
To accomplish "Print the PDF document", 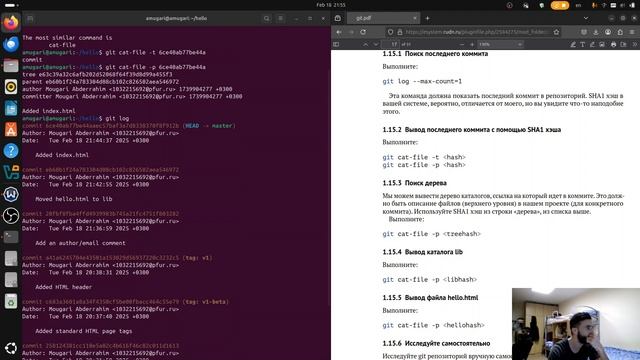I will (x=613, y=44).
